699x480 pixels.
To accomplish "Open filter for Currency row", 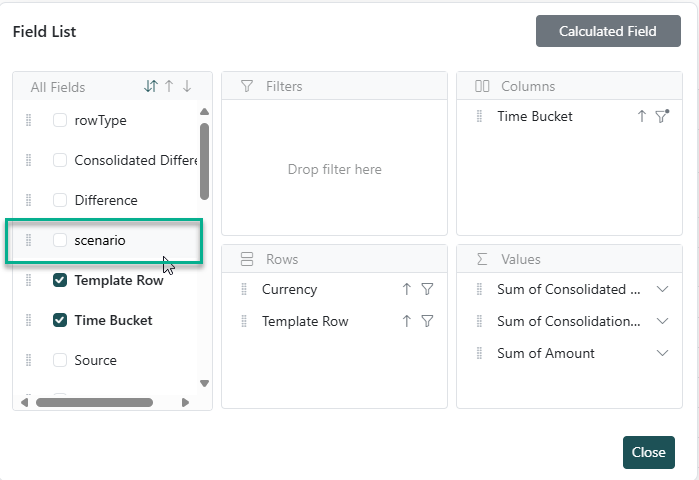I will coord(427,290).
